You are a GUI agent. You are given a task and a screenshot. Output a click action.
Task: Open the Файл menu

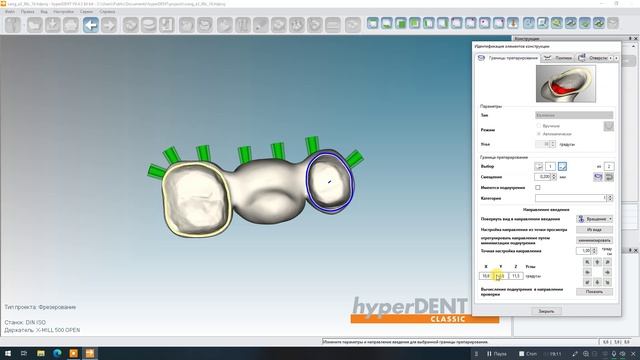click(10, 11)
